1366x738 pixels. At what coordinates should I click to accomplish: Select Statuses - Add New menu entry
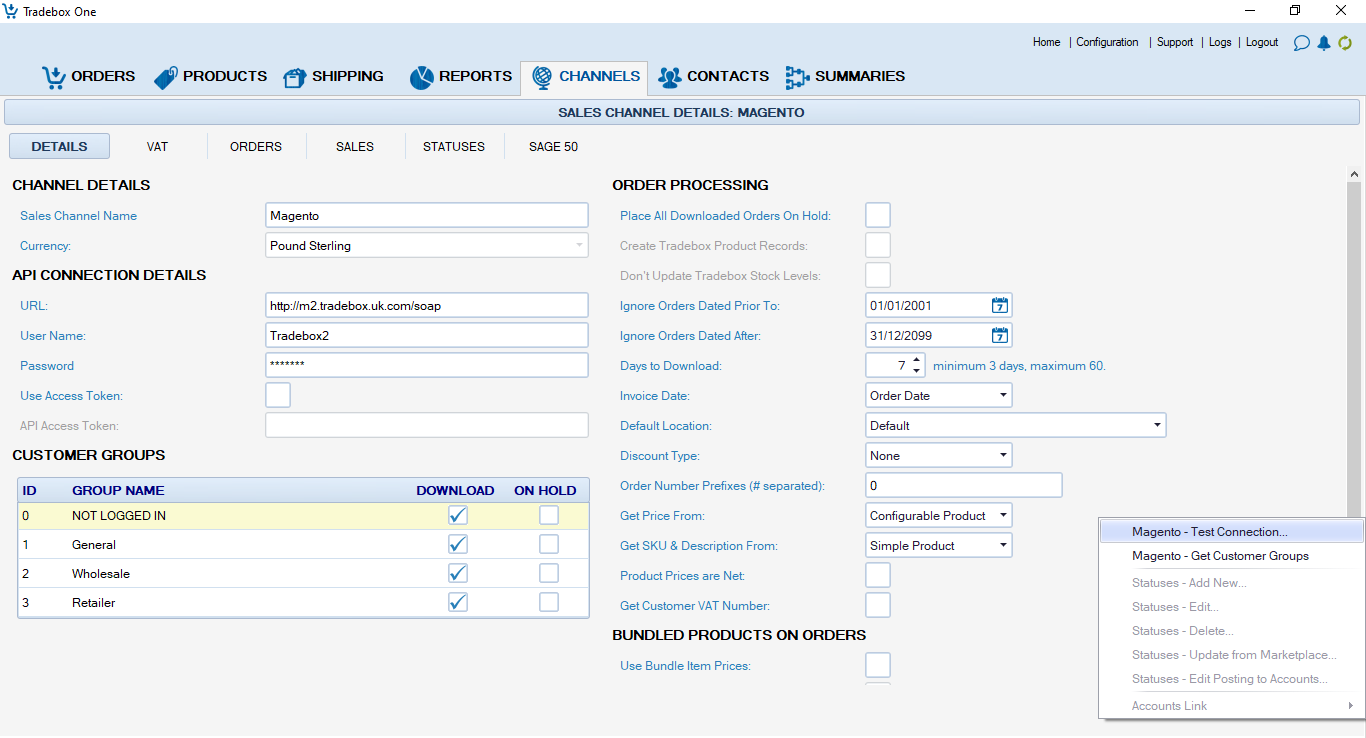1231,583
